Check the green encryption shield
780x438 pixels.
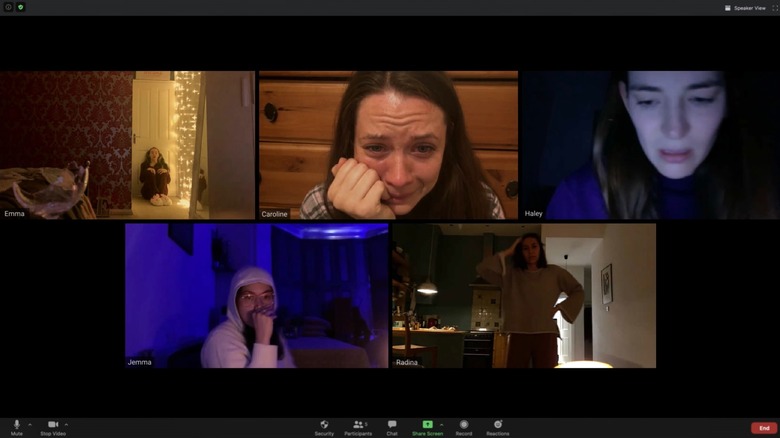coord(20,7)
